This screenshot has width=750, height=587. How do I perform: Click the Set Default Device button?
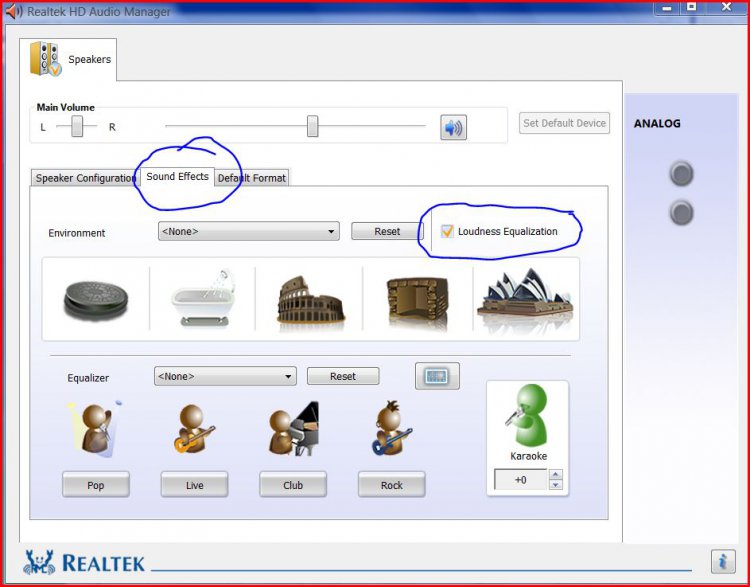(564, 123)
